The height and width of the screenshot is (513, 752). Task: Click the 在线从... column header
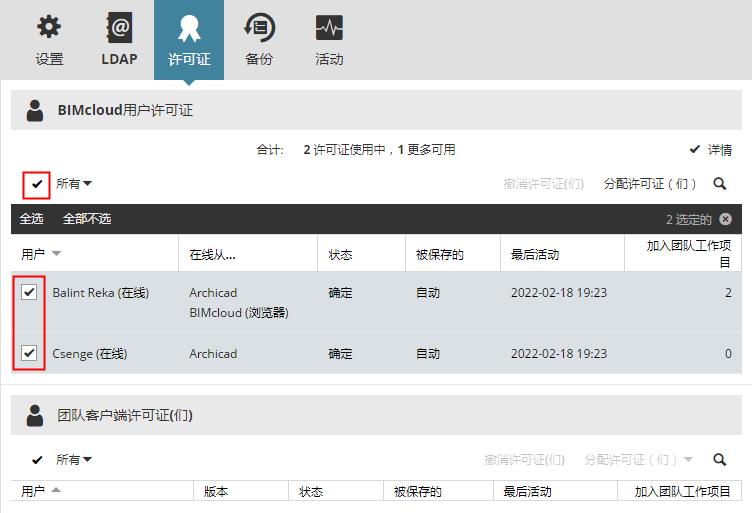pyautogui.click(x=212, y=255)
